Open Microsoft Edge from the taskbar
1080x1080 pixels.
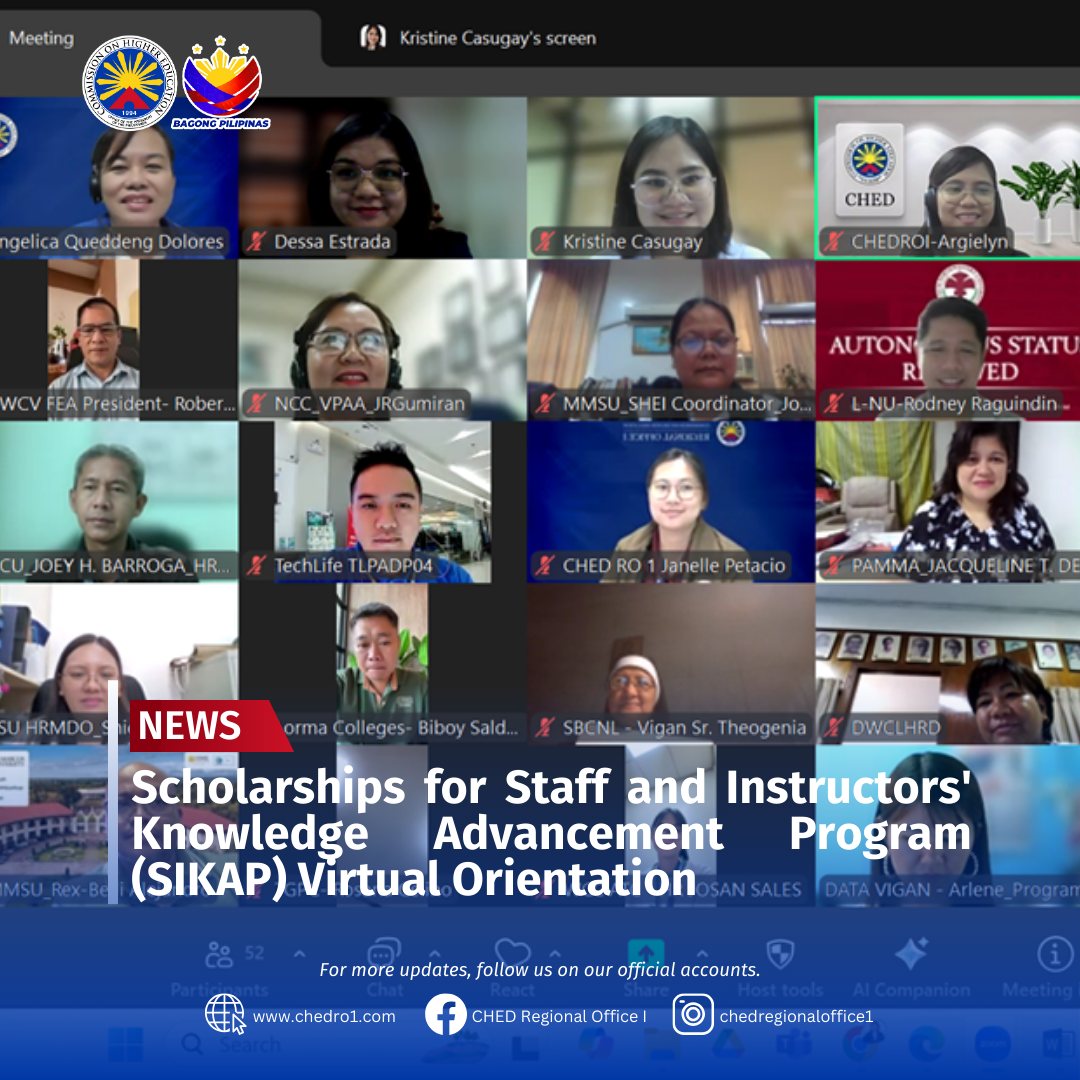pyautogui.click(x=926, y=1044)
